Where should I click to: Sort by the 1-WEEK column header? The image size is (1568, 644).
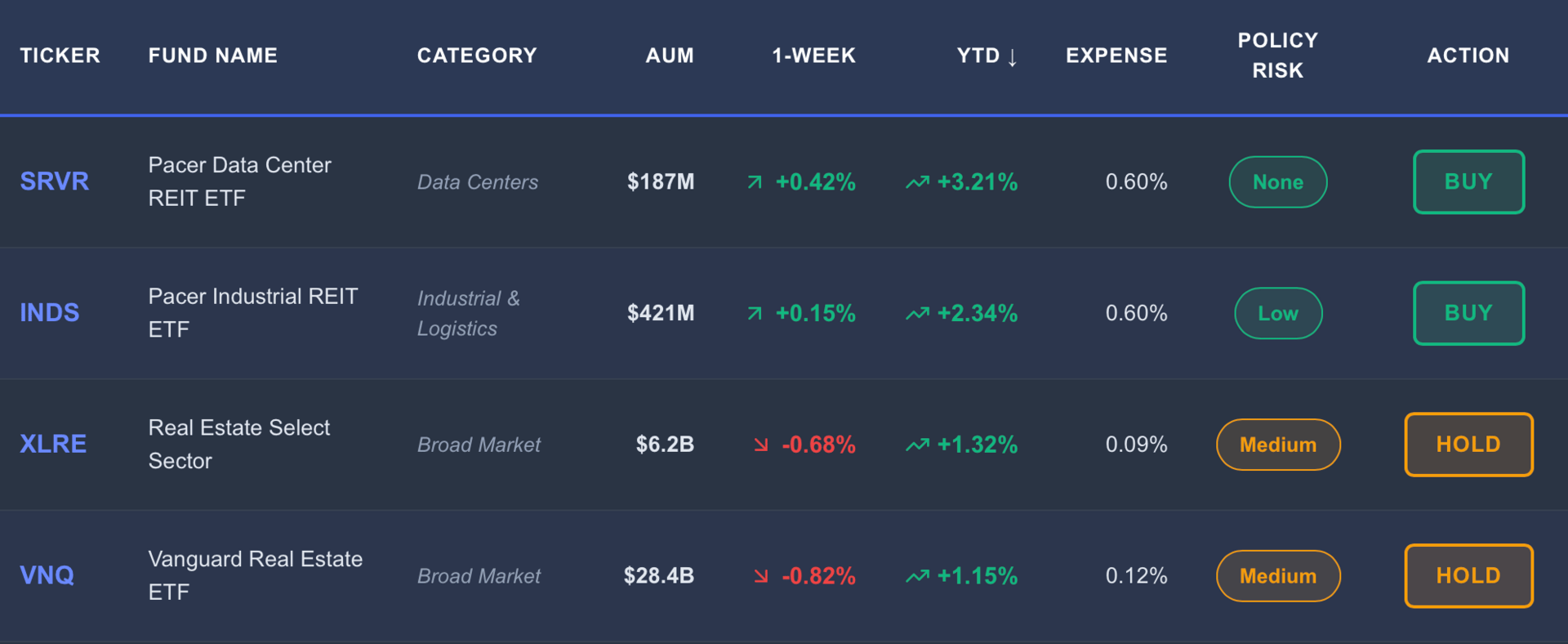(x=813, y=56)
